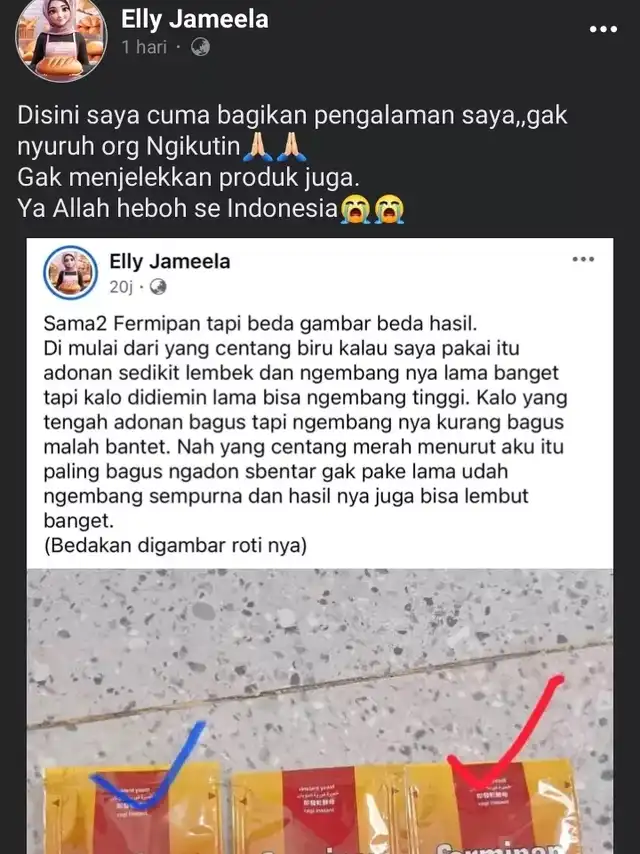The height and width of the screenshot is (854, 640).
Task: Click the line Bedakan digambar roti nya
Action: click(x=175, y=545)
